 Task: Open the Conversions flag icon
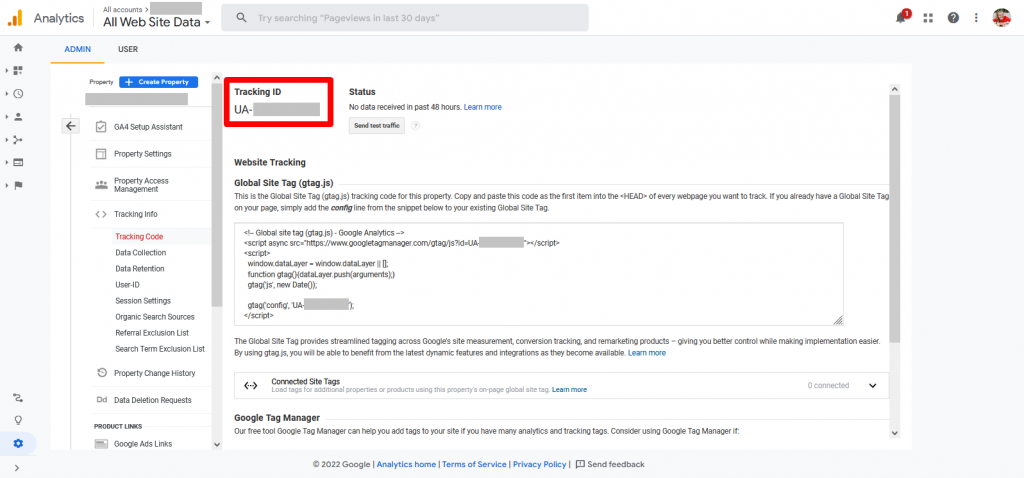(x=18, y=185)
